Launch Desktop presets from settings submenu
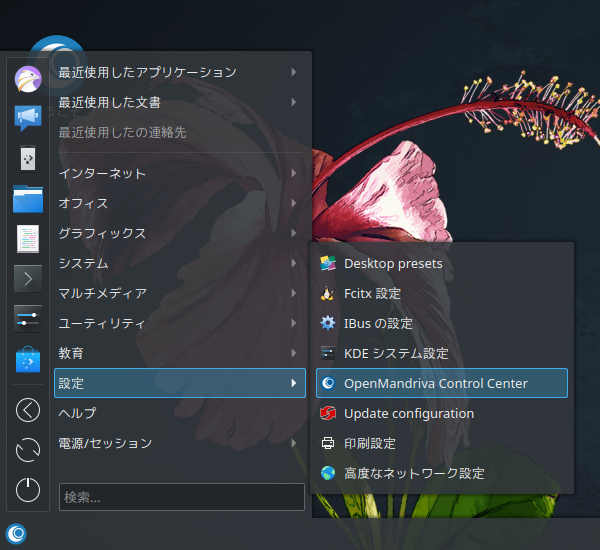The height and width of the screenshot is (550, 600). pos(442,263)
